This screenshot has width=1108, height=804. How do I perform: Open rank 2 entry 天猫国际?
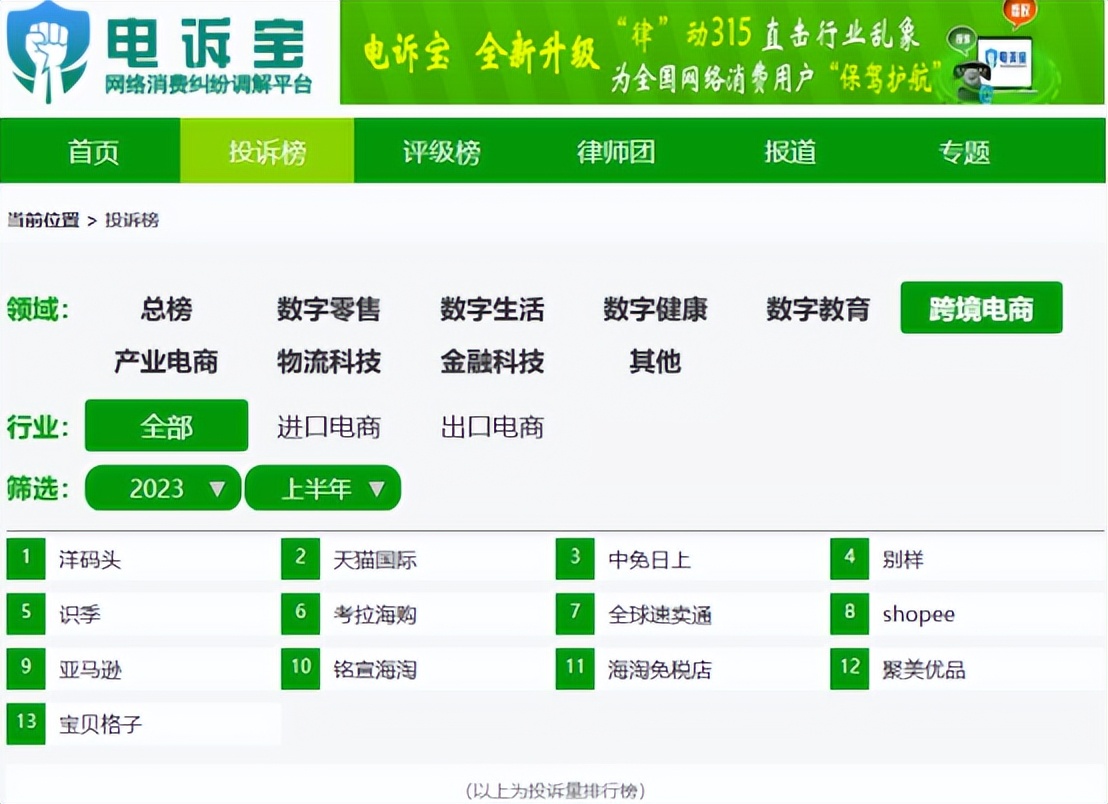375,560
